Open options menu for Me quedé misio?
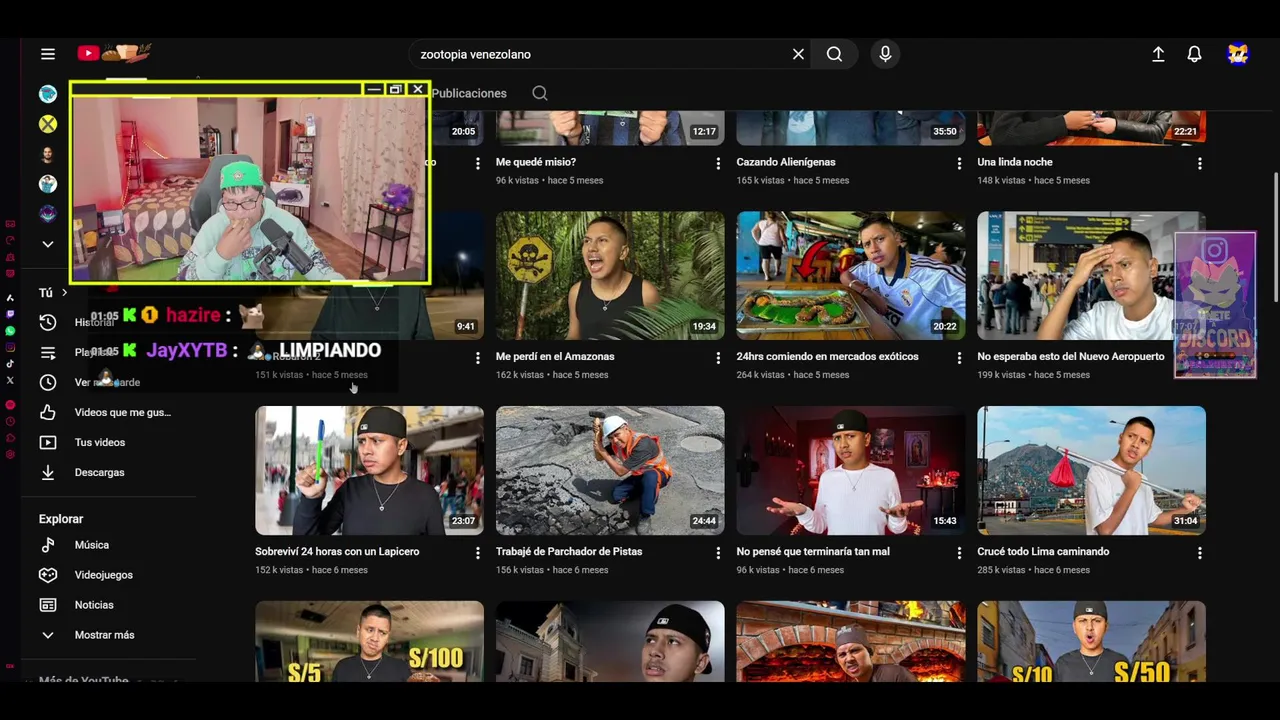The image size is (1280, 720). [x=717, y=163]
